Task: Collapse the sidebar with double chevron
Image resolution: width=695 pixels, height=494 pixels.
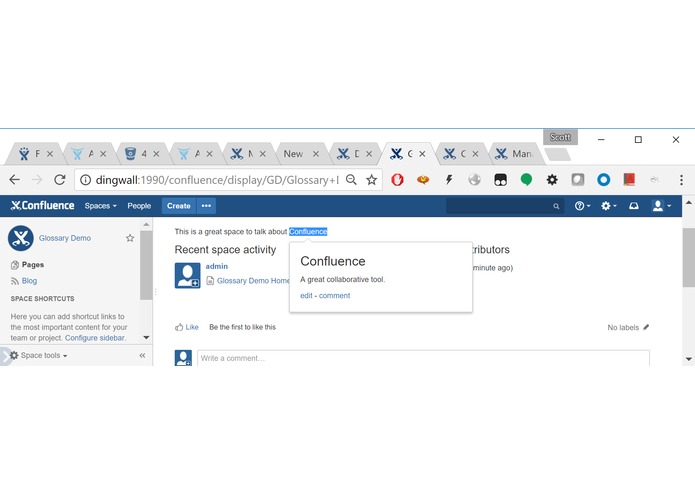Action: click(x=142, y=355)
